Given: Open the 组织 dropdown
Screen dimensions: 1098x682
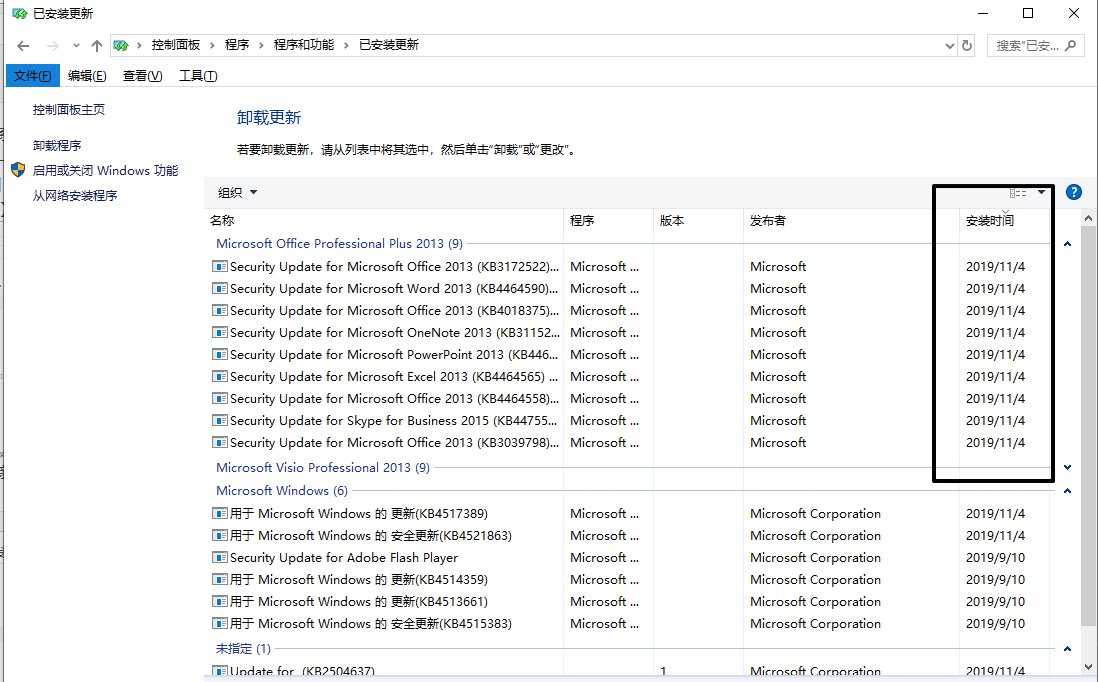Looking at the screenshot, I should click(237, 193).
